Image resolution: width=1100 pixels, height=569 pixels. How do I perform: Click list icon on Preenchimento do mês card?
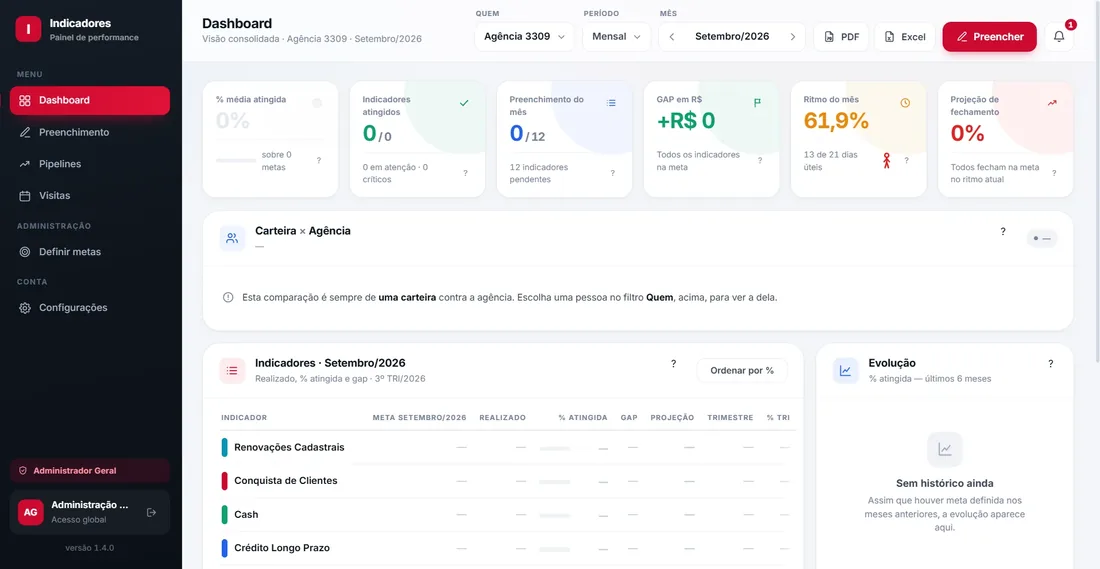(x=611, y=103)
